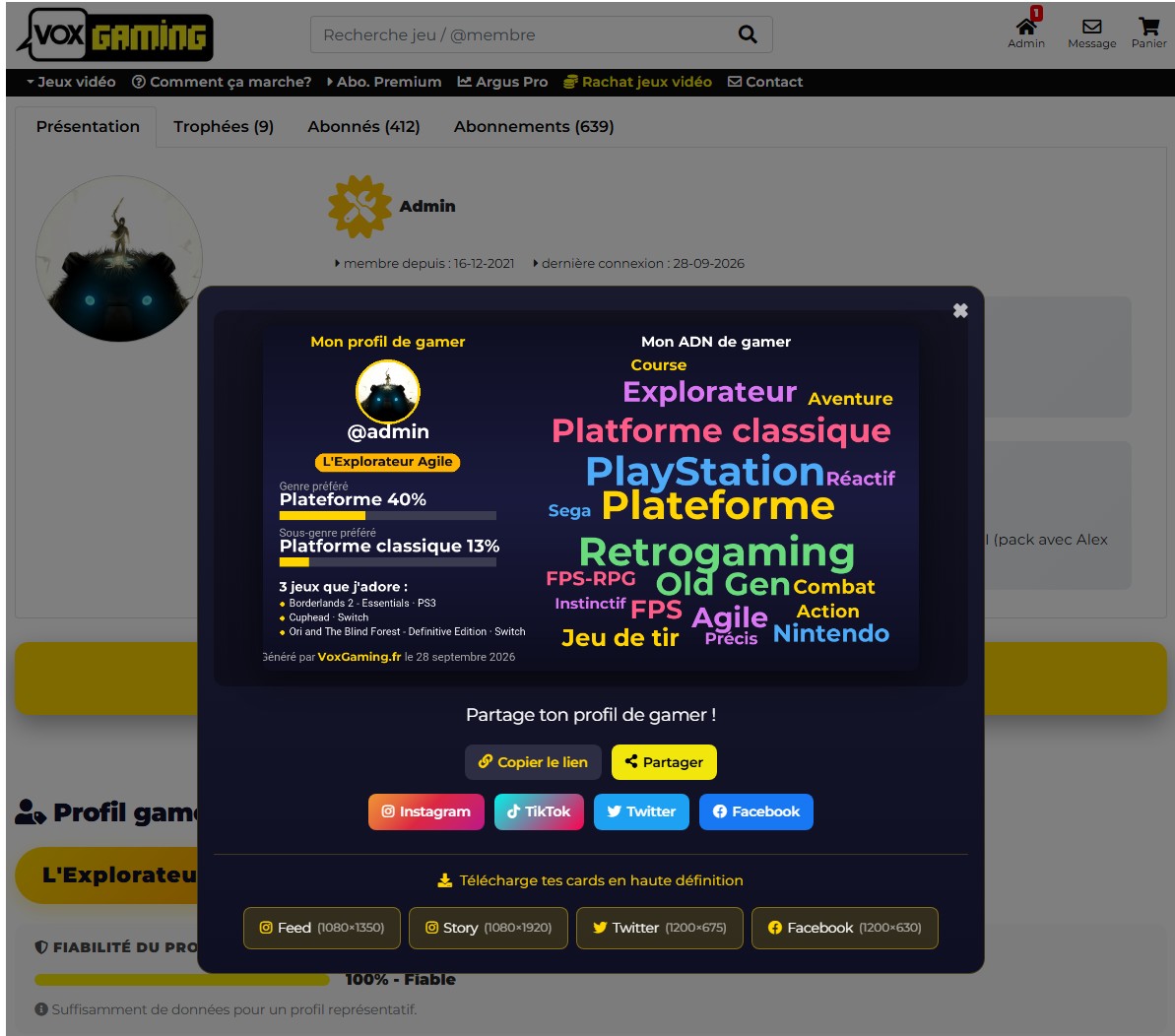Viewport: 1175px width, 1036px height.
Task: Click the Plateforme 40% progress bar
Action: click(x=387, y=515)
